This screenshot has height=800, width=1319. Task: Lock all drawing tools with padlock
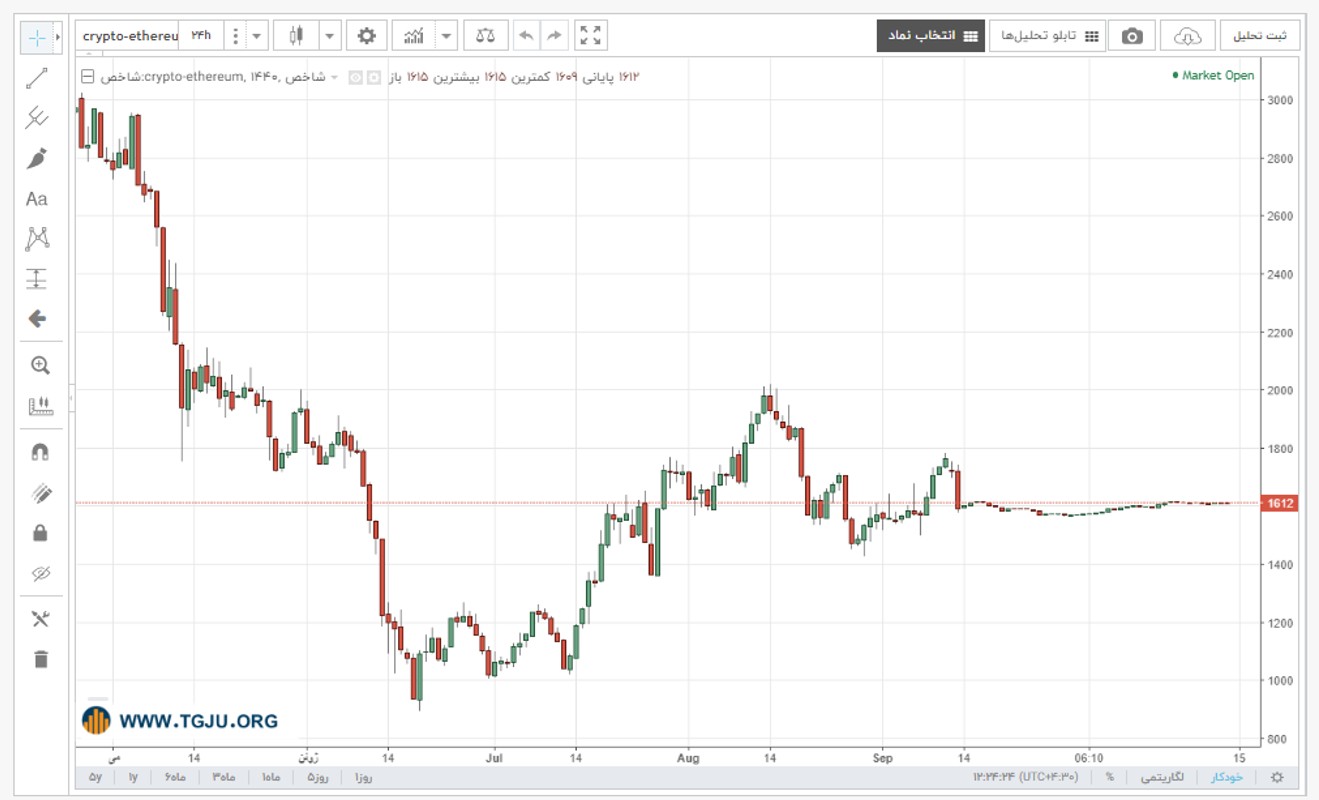pos(40,533)
